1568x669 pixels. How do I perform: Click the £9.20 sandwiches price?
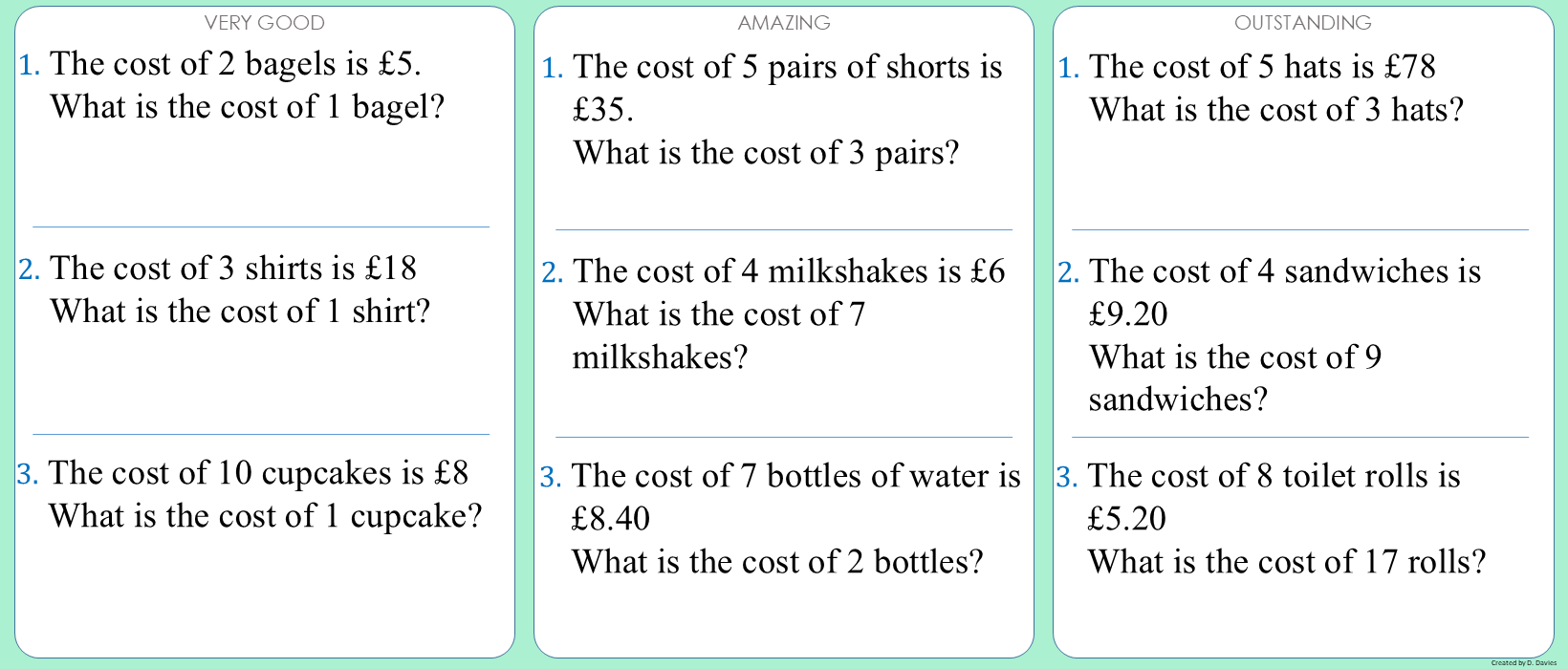click(x=1128, y=314)
